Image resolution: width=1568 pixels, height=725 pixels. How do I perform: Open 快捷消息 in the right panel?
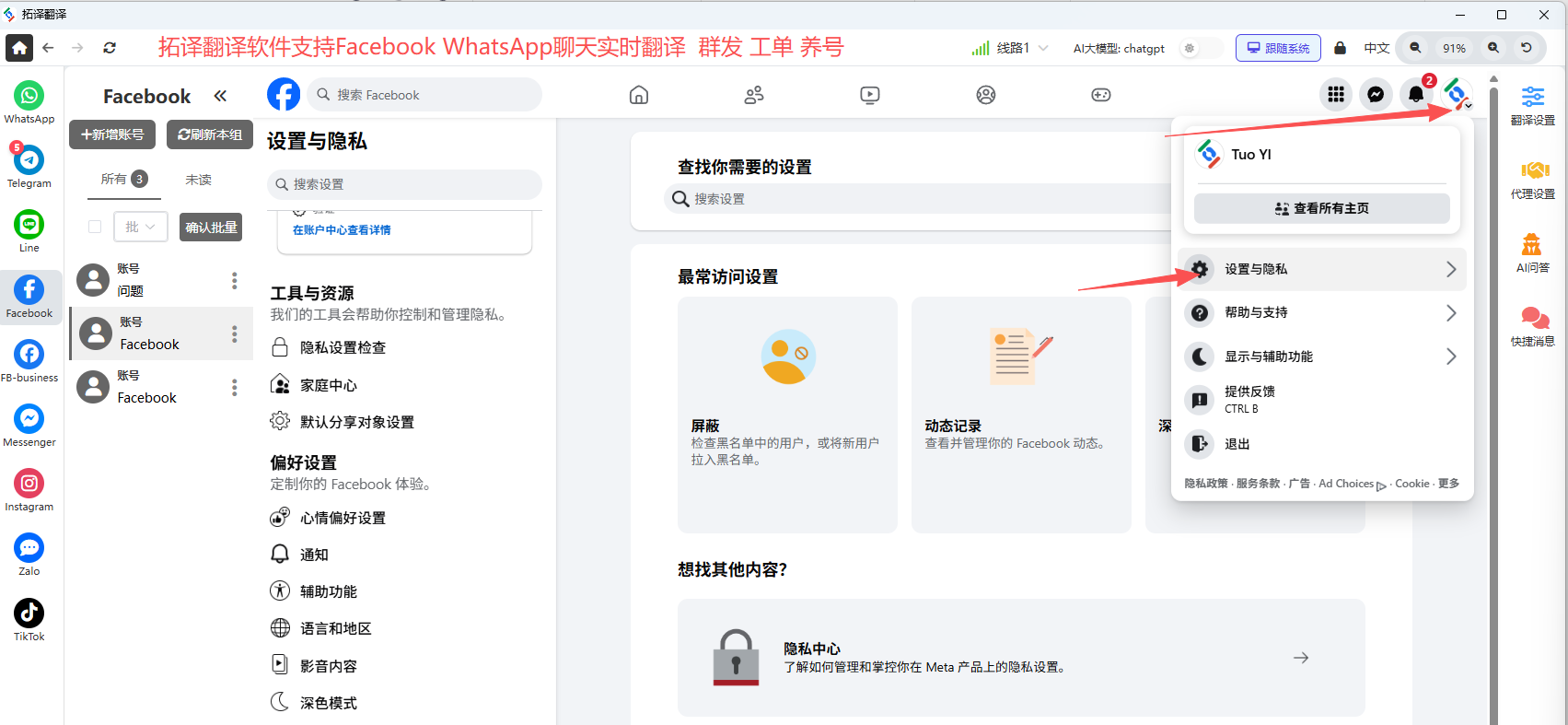(1533, 326)
